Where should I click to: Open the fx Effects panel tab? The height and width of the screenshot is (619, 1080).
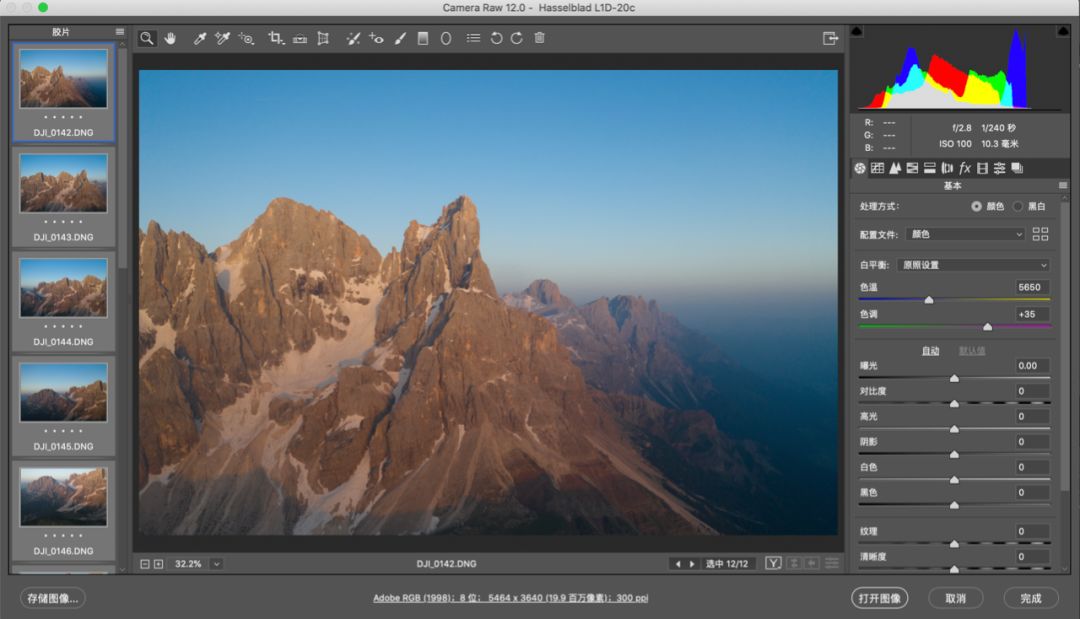coord(965,168)
